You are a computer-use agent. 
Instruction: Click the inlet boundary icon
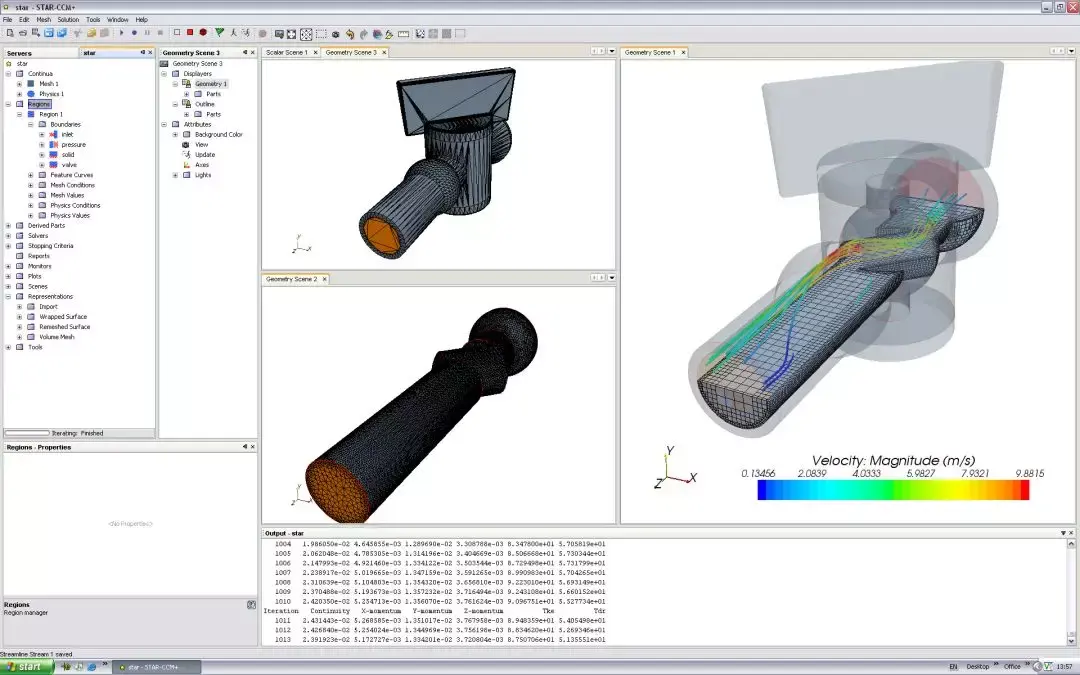coord(53,134)
